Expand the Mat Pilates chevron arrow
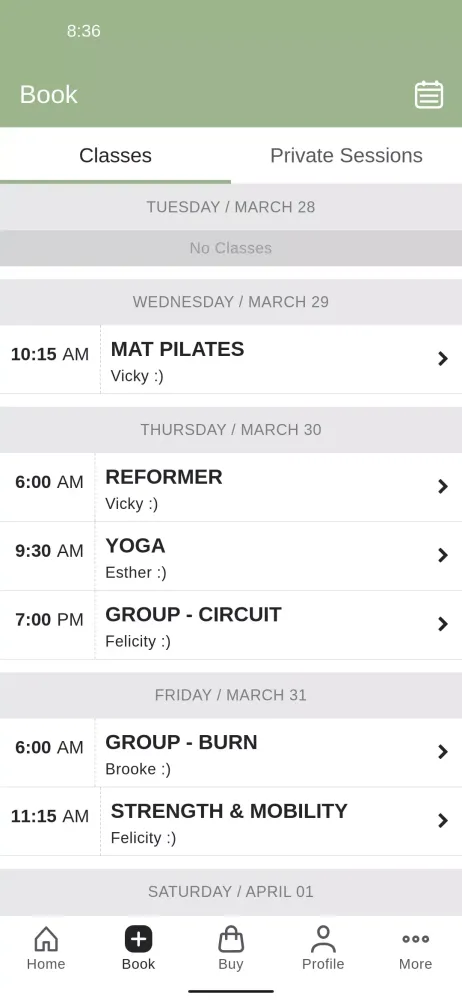 pyautogui.click(x=443, y=359)
